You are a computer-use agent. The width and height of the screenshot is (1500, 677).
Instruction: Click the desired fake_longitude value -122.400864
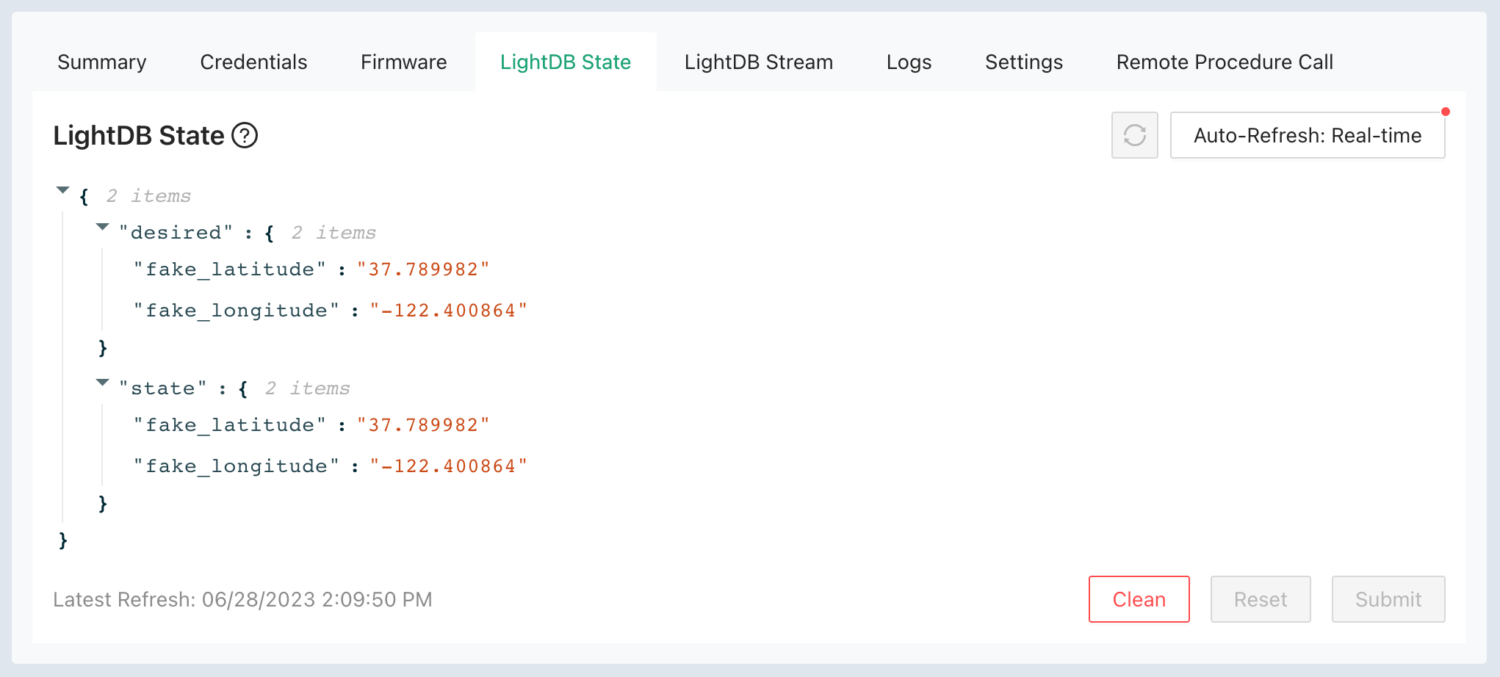[450, 310]
